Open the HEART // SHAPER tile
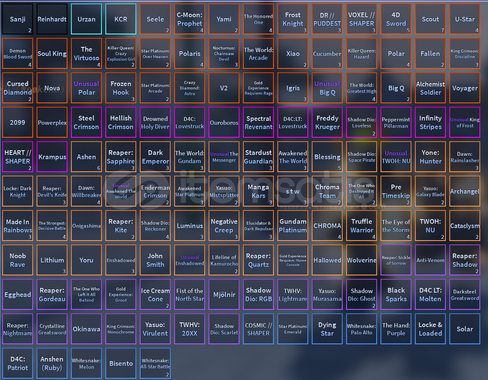 (x=17, y=157)
